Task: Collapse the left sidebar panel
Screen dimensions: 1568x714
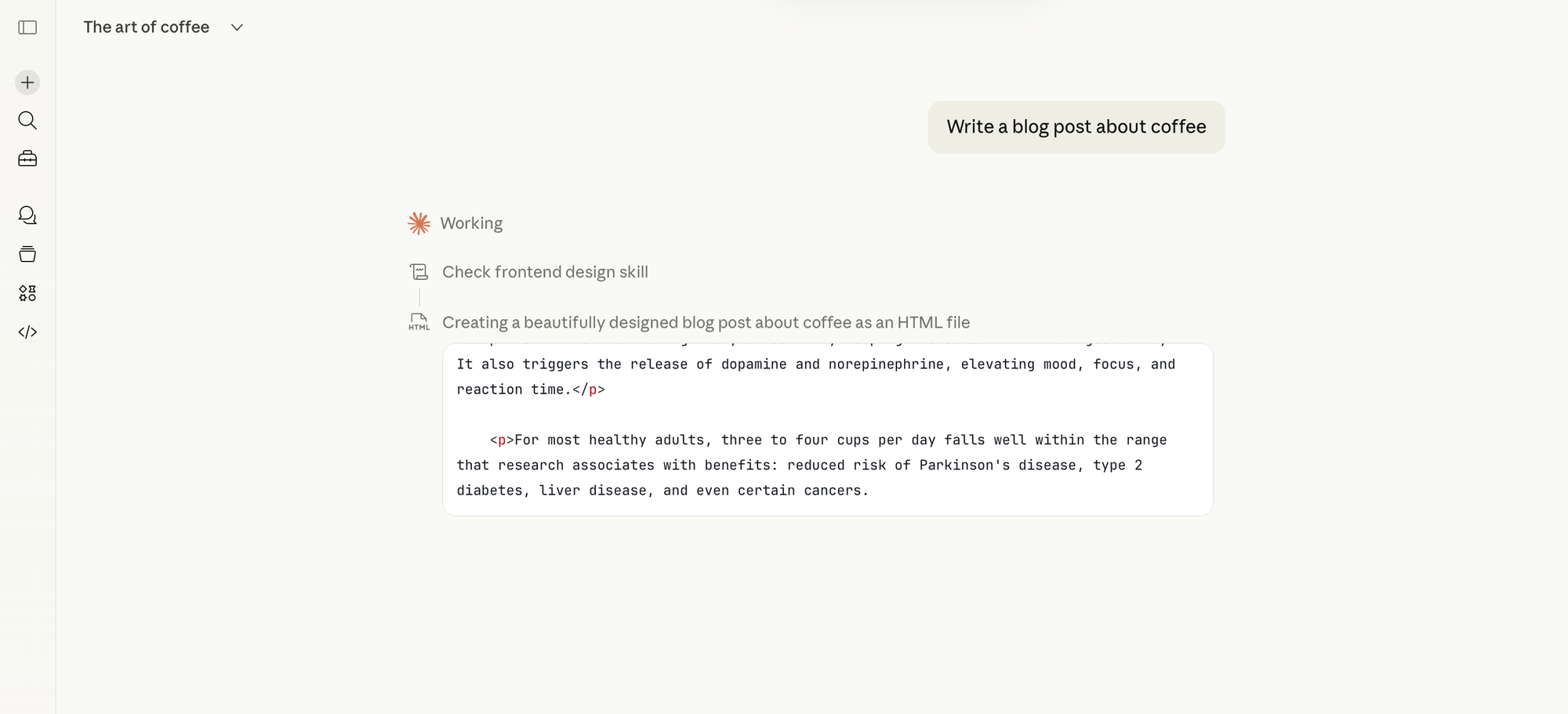Action: click(x=27, y=27)
